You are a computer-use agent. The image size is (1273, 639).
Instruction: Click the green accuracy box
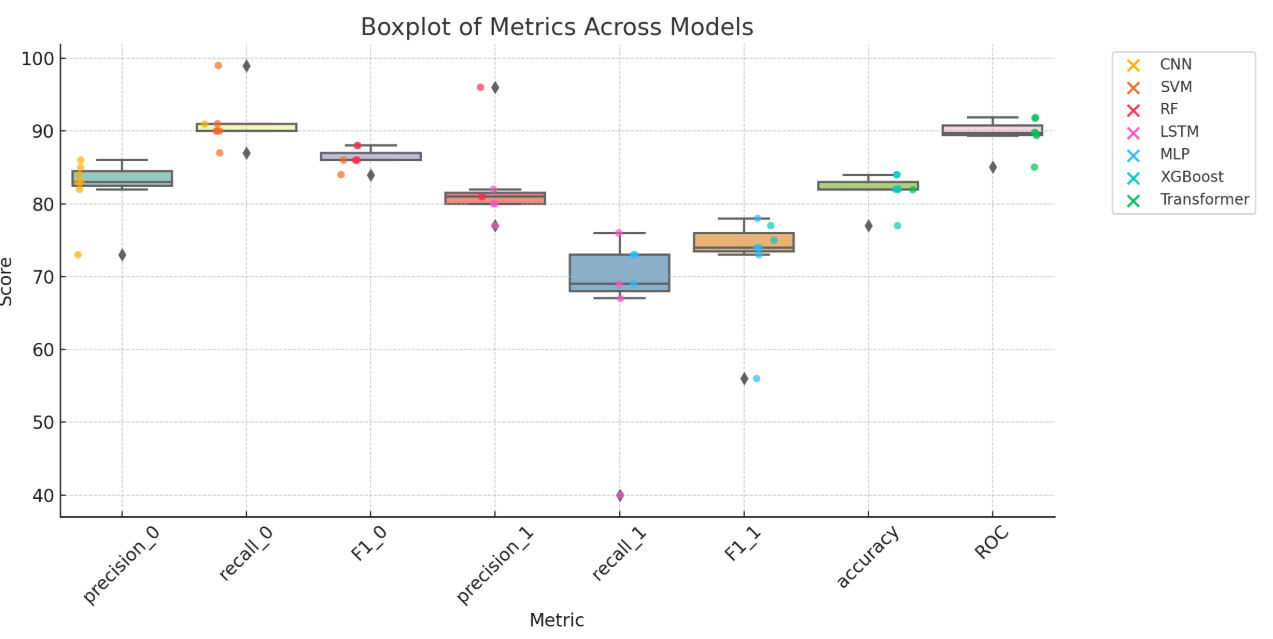[868, 185]
